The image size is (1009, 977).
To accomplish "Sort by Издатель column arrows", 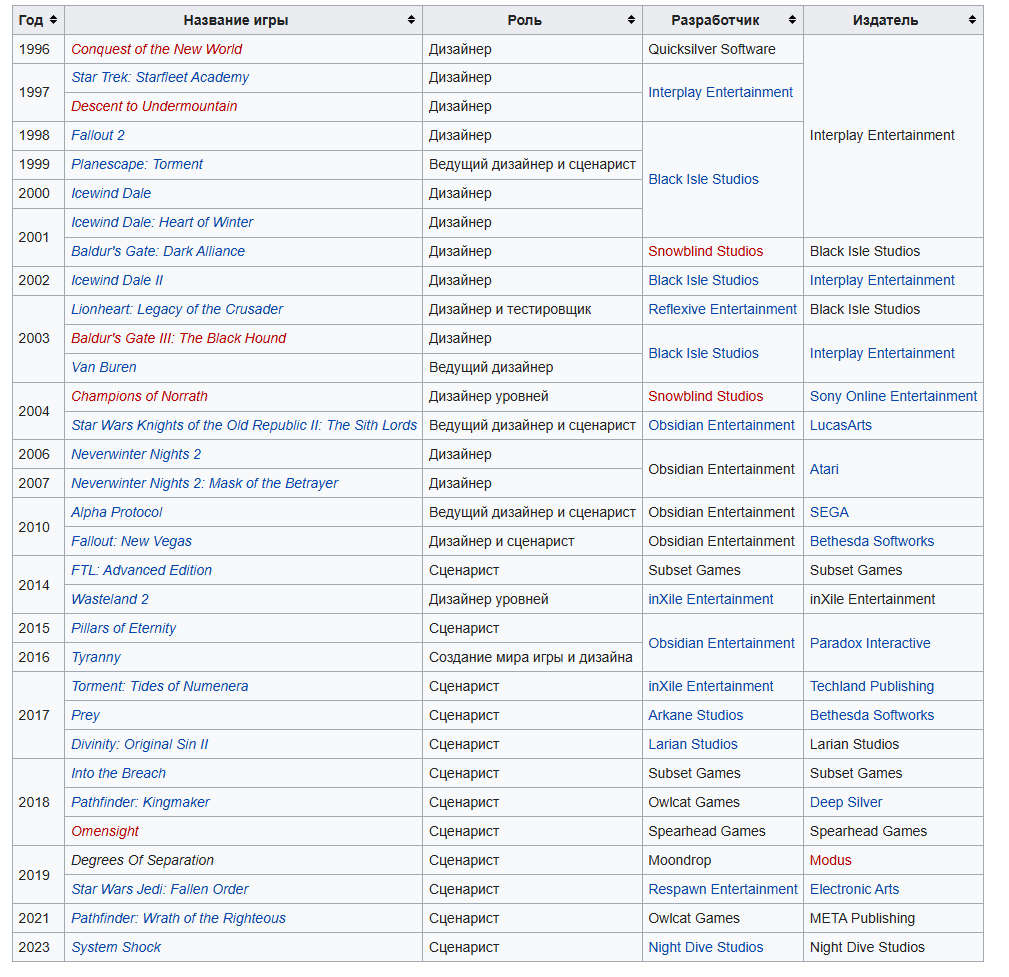I will tap(972, 20).
